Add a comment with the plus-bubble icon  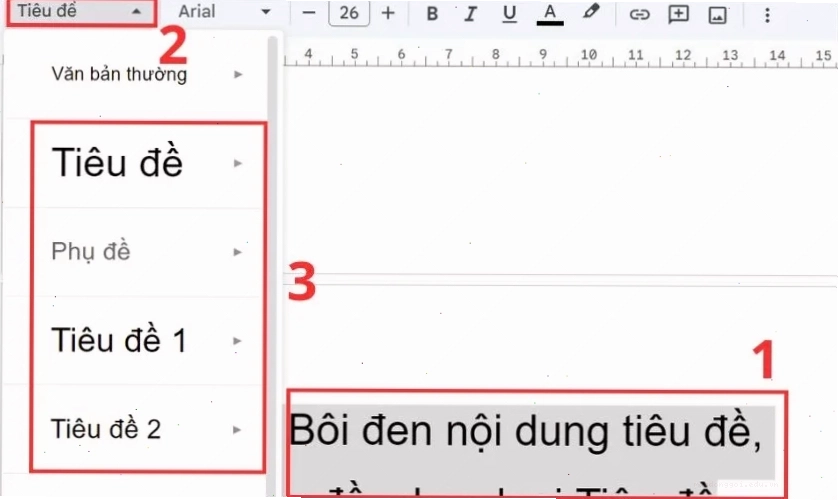(x=678, y=14)
